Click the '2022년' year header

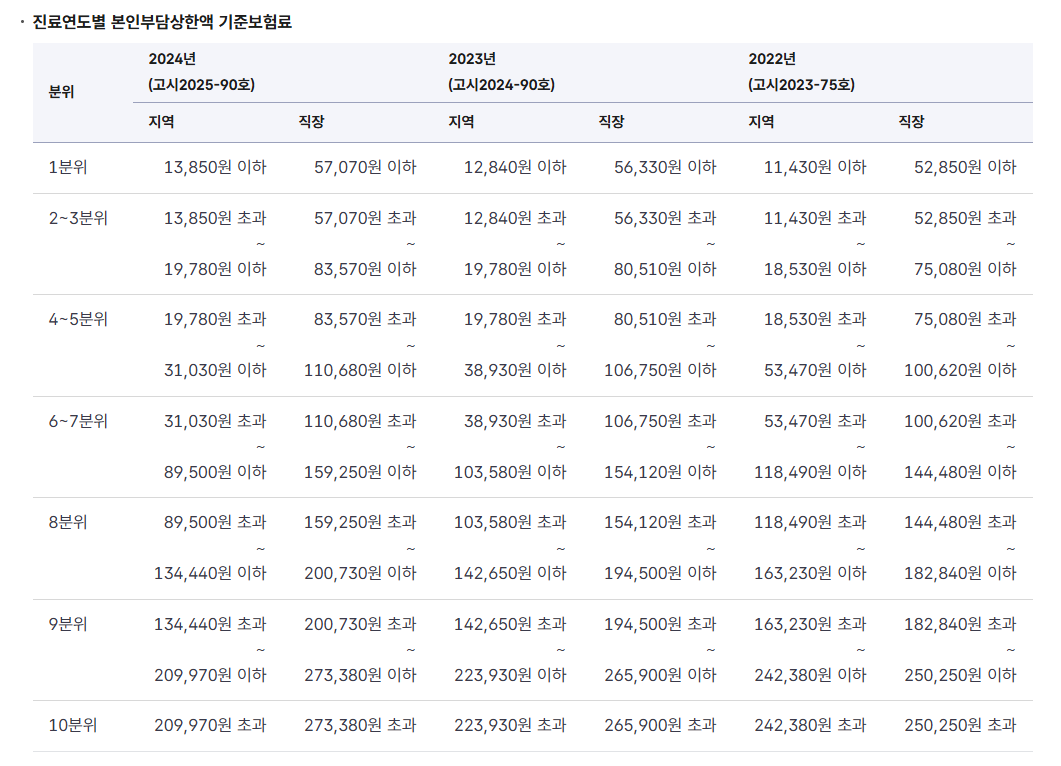pyautogui.click(x=772, y=59)
